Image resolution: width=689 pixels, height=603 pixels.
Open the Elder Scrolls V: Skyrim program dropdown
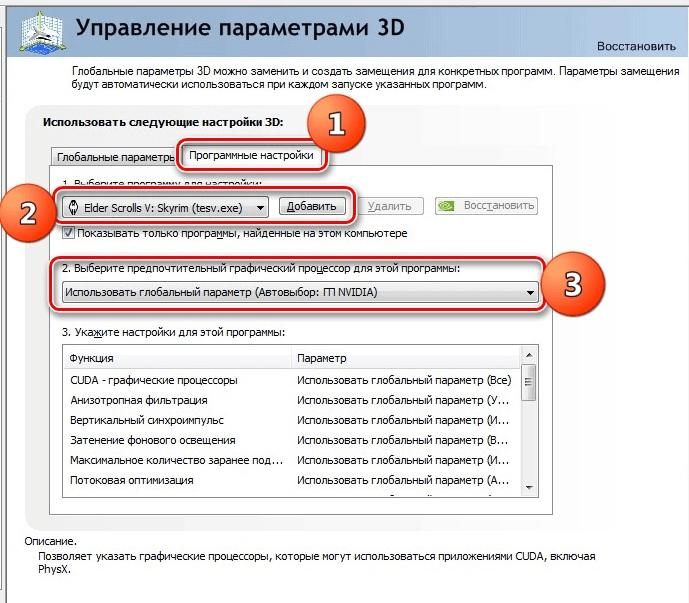(x=165, y=207)
